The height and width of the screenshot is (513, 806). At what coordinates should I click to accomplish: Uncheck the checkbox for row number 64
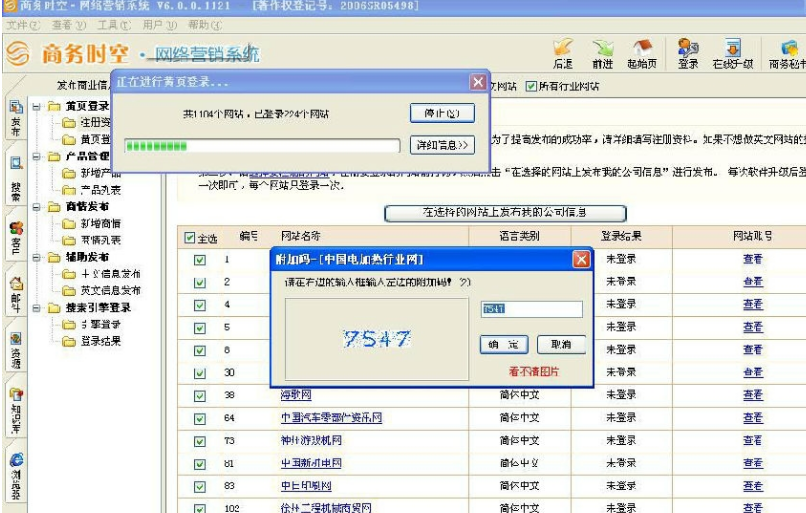click(200, 418)
